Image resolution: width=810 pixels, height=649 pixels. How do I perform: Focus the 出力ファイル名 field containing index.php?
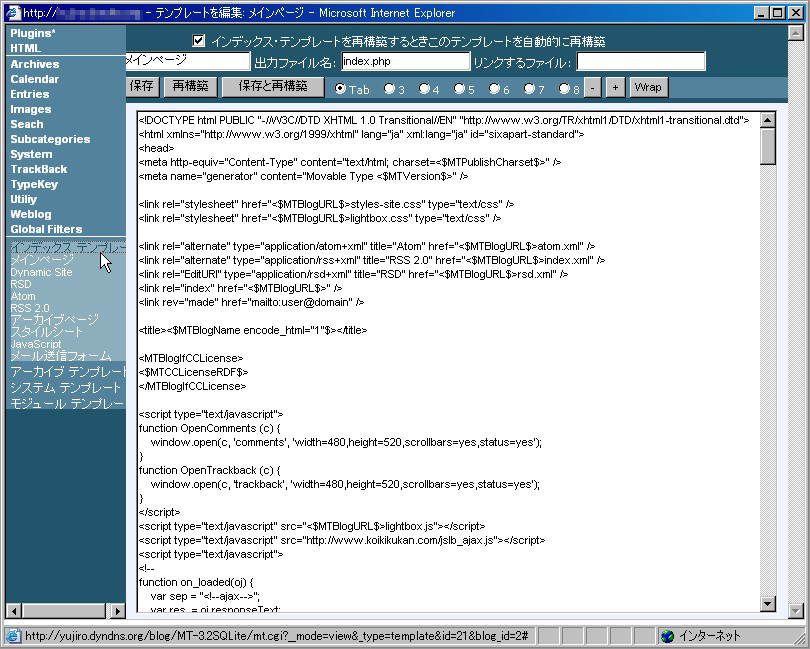pos(406,61)
